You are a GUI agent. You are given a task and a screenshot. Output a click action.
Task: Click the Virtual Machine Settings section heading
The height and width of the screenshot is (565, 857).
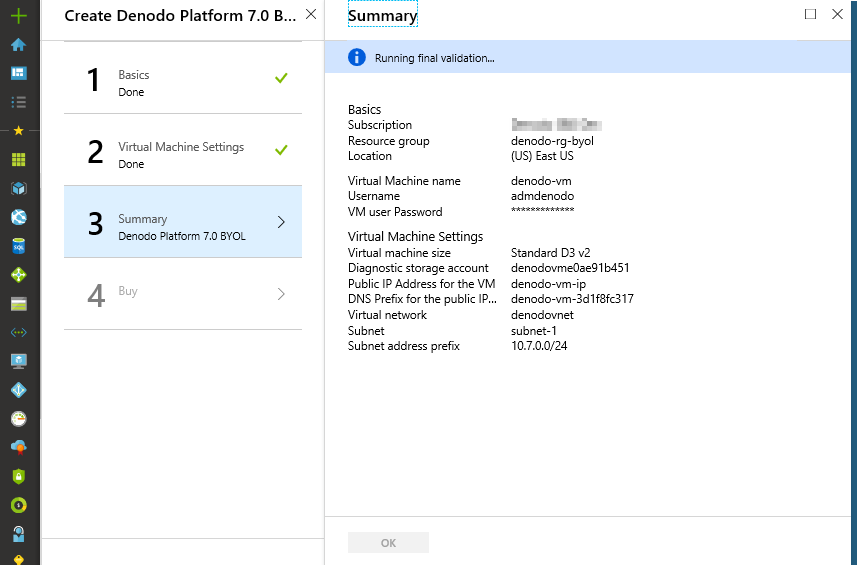(415, 237)
